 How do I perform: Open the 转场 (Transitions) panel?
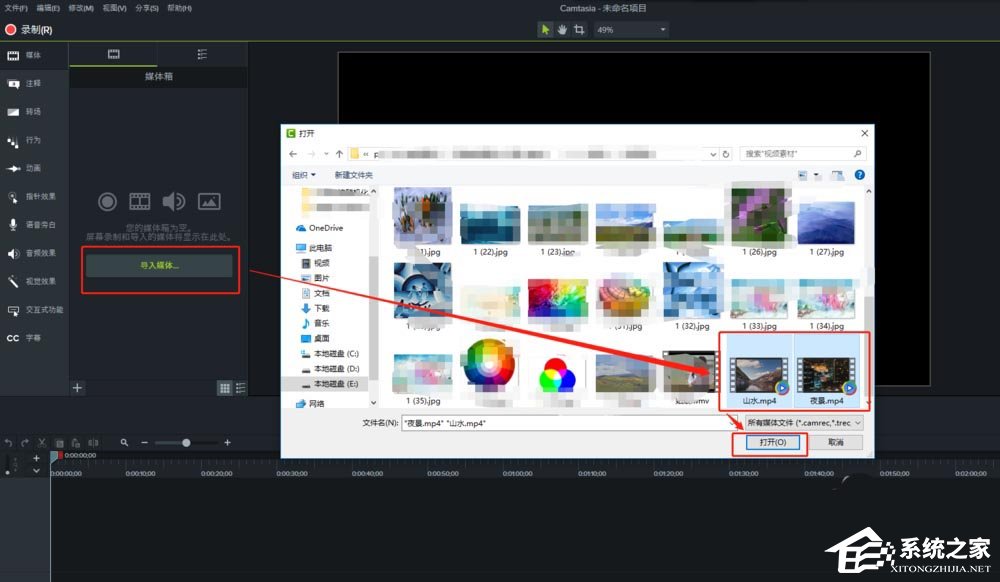point(27,111)
